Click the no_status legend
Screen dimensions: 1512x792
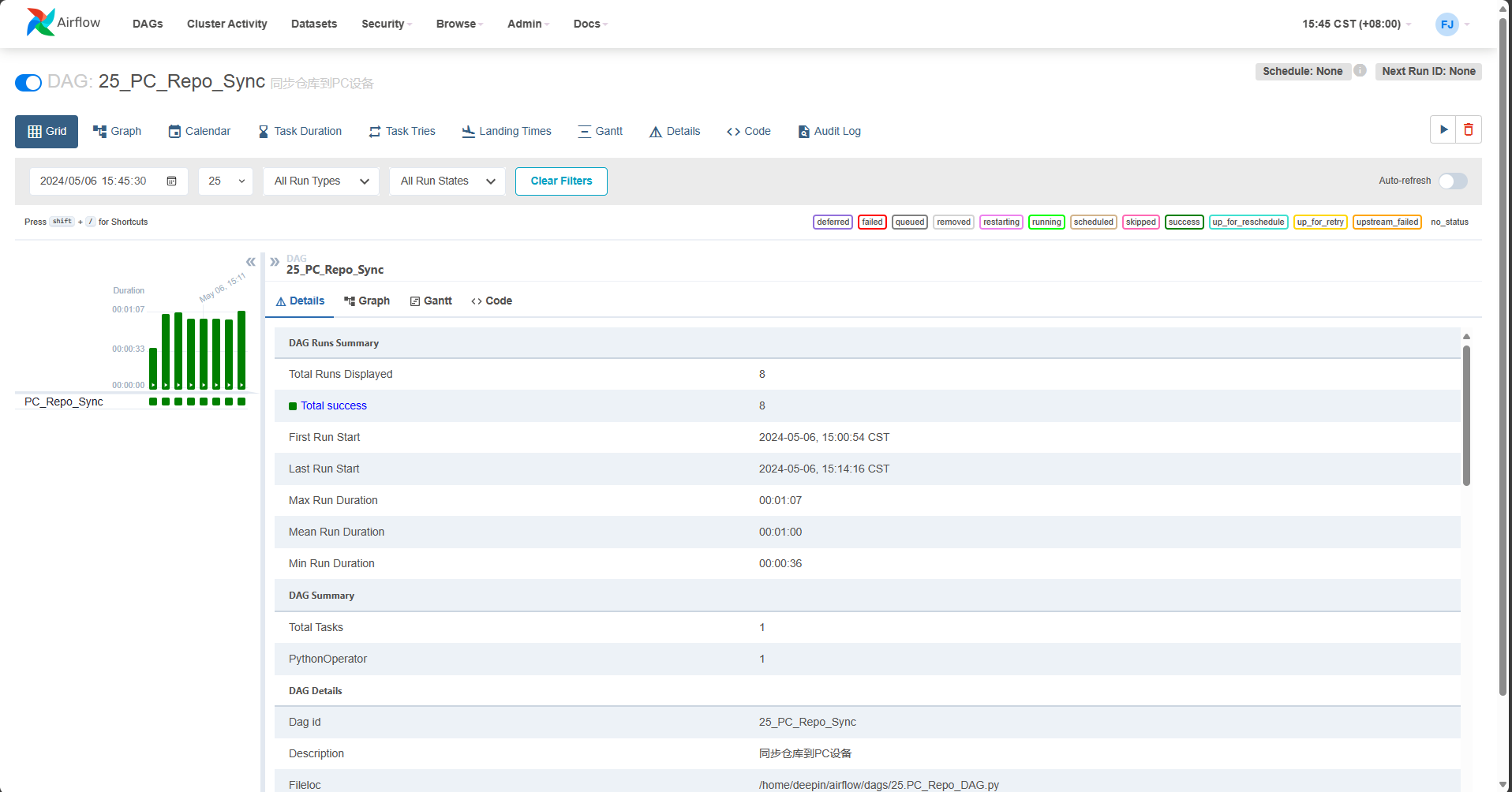click(x=1449, y=222)
